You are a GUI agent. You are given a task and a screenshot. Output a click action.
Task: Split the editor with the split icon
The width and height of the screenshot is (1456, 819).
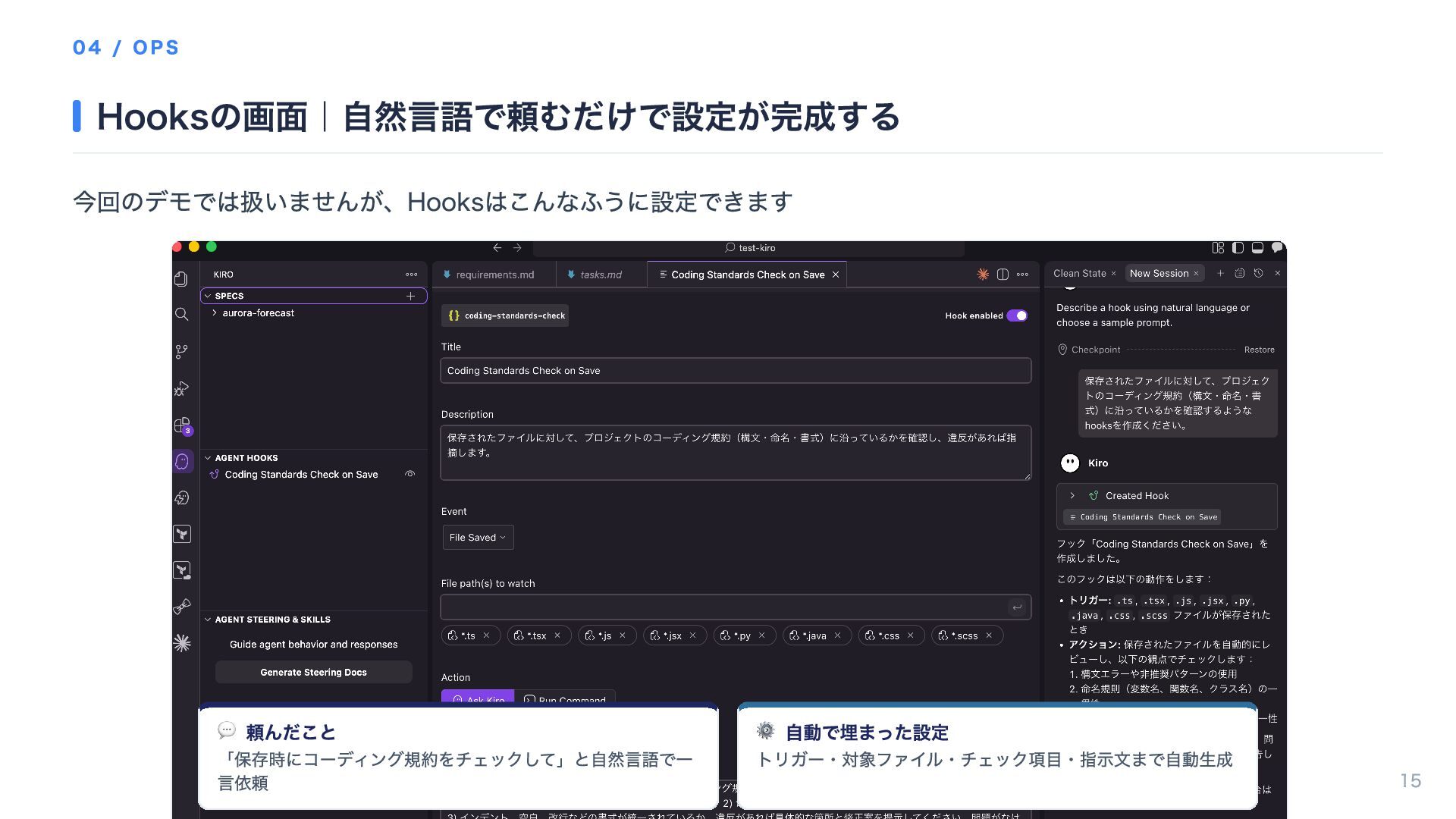tap(1003, 275)
